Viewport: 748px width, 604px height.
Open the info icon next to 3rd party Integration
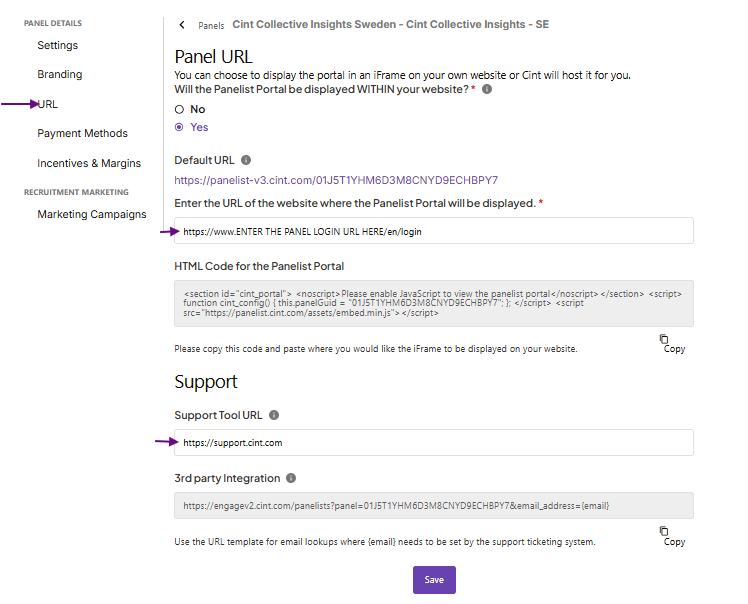click(x=291, y=478)
